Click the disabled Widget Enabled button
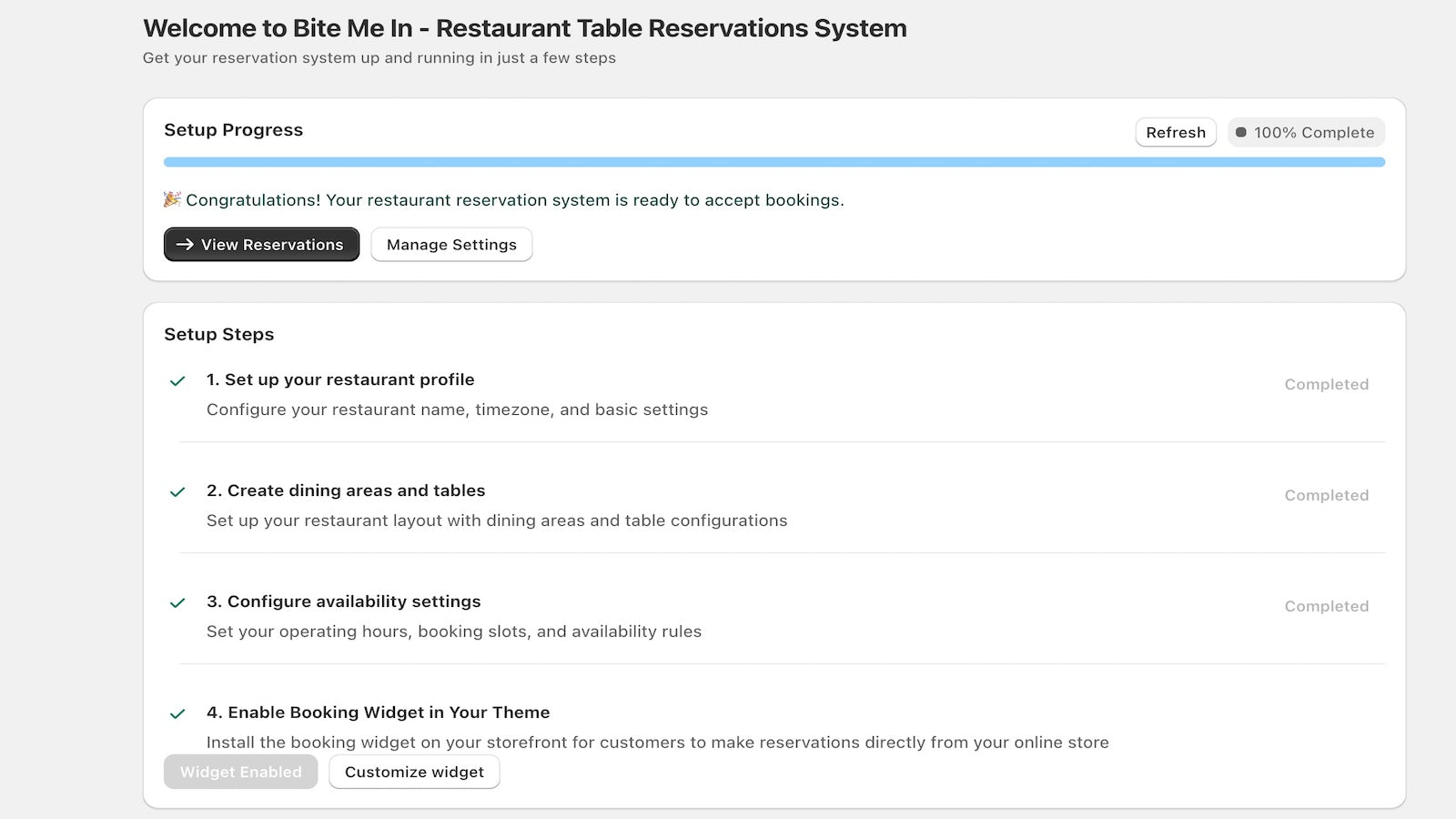The image size is (1456, 819). pyautogui.click(x=240, y=772)
